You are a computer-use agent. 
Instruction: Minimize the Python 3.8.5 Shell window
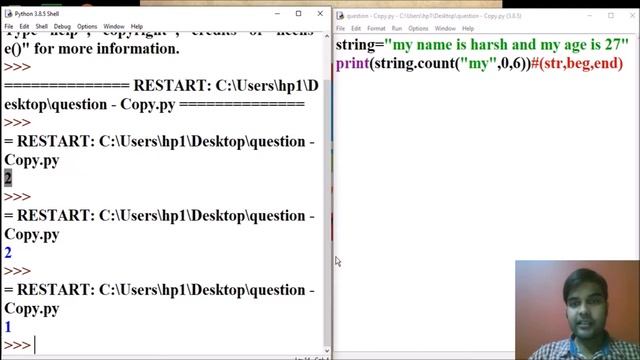(278, 14)
